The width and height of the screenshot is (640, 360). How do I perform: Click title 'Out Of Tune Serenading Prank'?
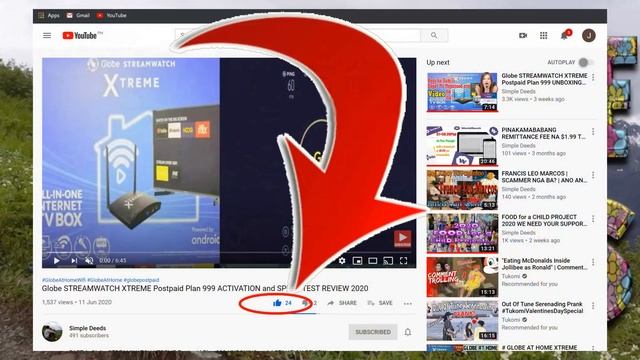pos(542,307)
